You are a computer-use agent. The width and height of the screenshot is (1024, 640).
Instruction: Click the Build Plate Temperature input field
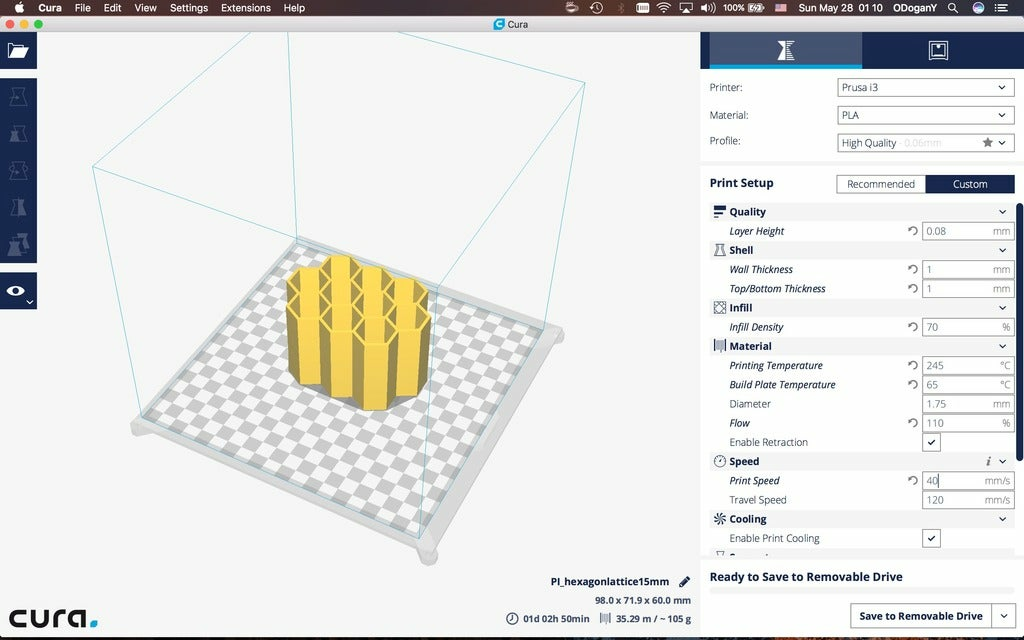pyautogui.click(x=968, y=384)
